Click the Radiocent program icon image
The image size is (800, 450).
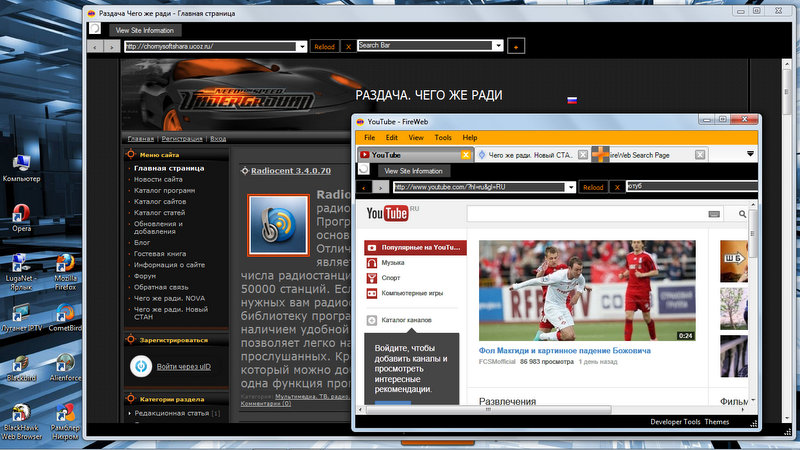[x=278, y=224]
